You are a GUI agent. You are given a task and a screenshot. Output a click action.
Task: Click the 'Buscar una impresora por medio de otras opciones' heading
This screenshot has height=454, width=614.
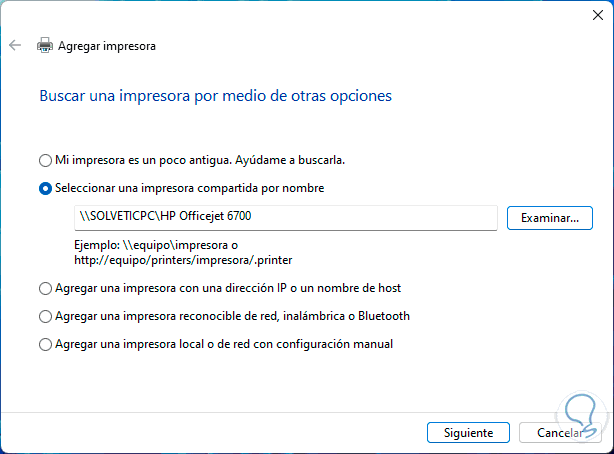[x=215, y=97]
